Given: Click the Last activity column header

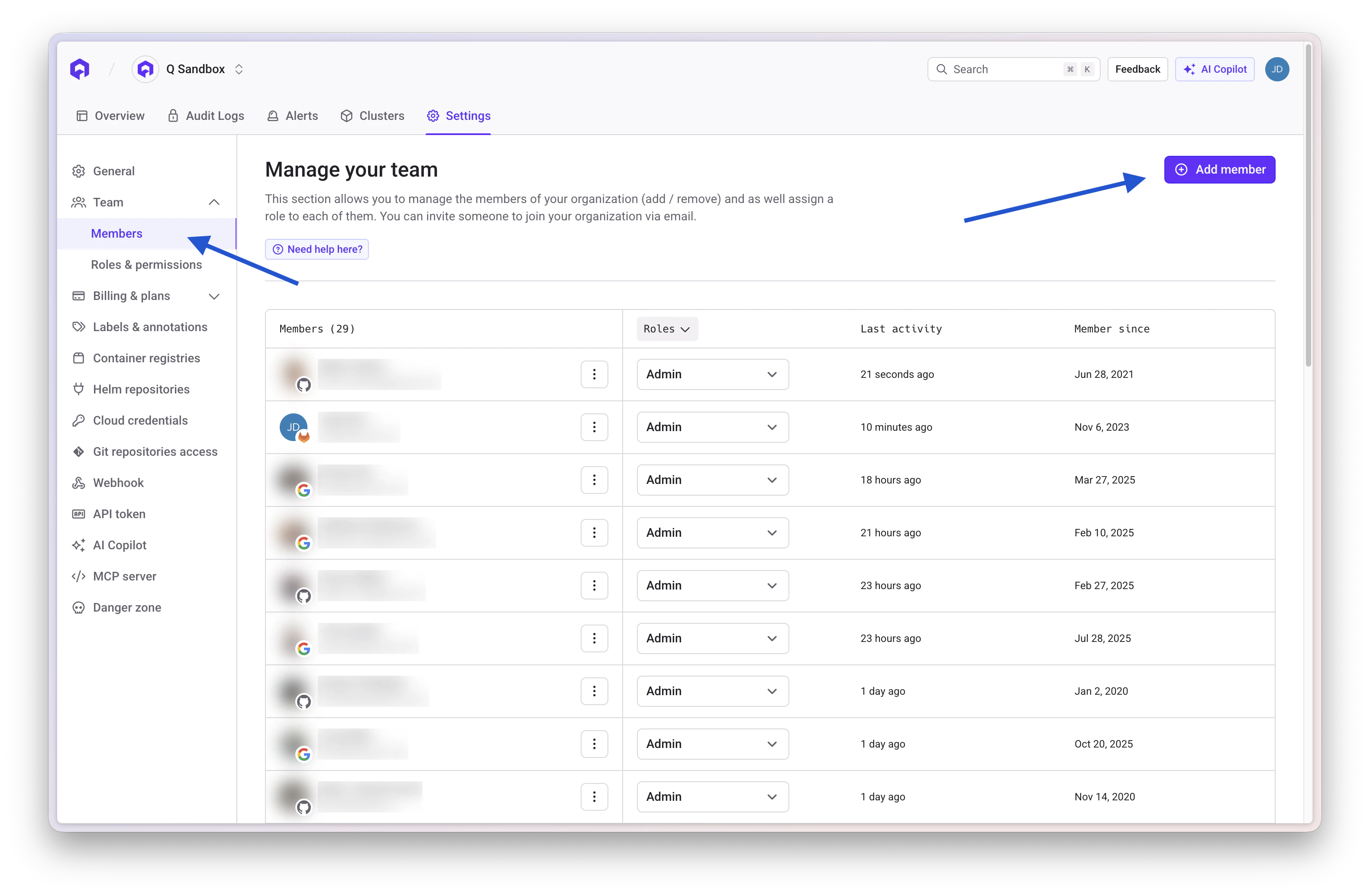Looking at the screenshot, I should 901,329.
